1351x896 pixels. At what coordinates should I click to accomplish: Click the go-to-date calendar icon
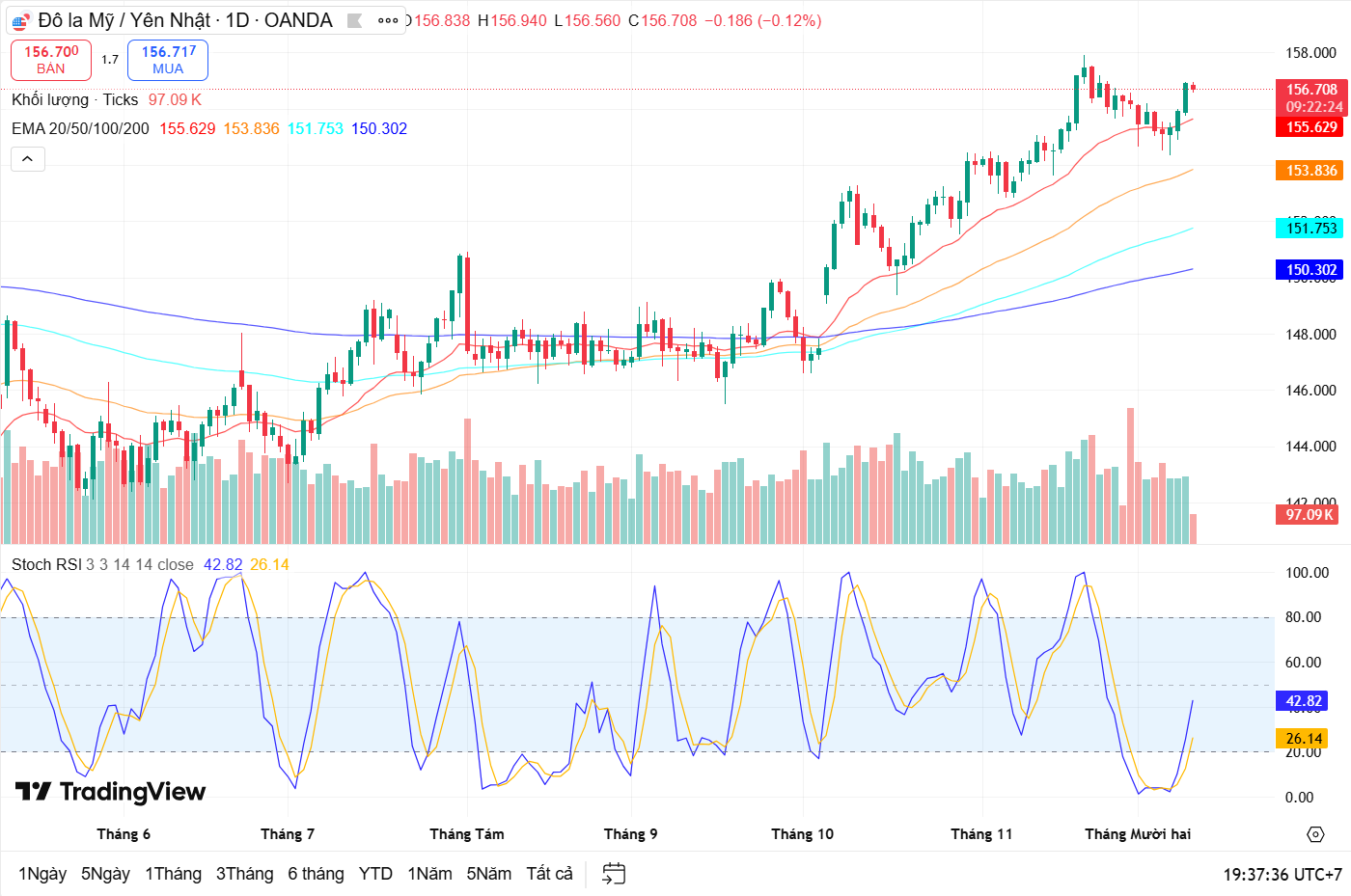click(612, 873)
